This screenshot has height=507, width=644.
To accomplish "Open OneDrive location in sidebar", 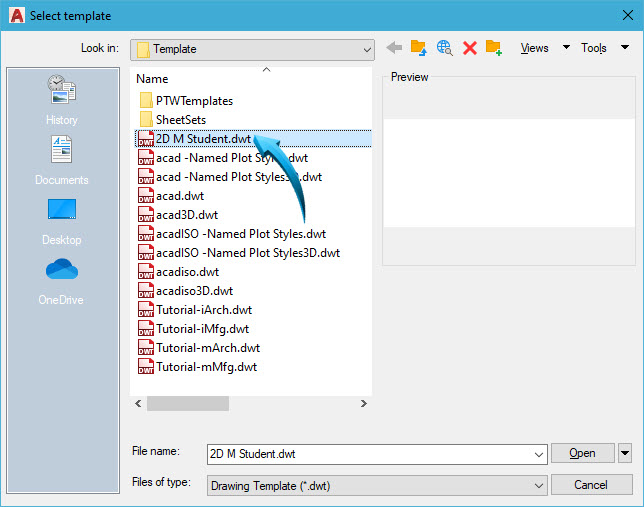I will click(62, 282).
